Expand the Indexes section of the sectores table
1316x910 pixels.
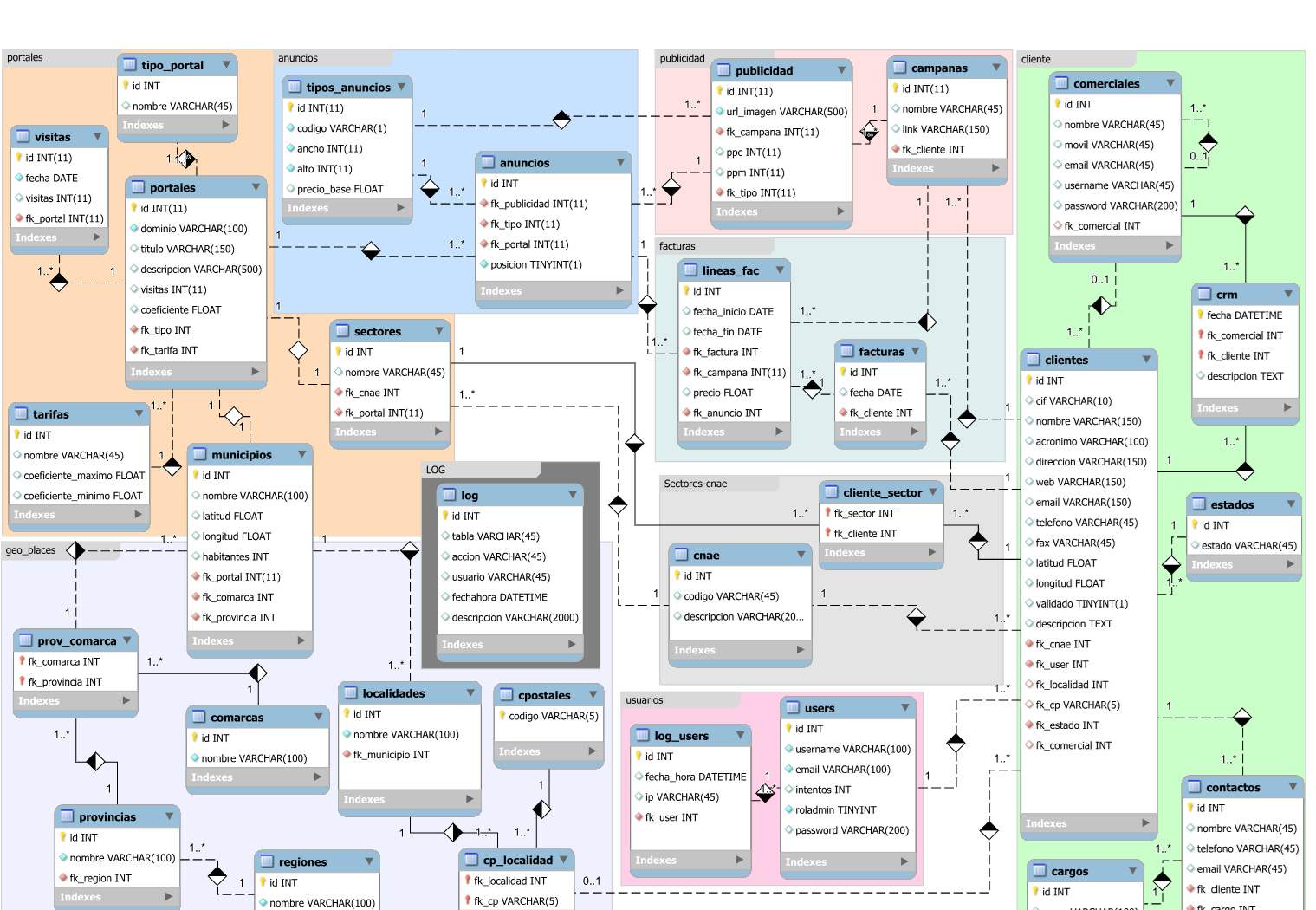[x=438, y=432]
